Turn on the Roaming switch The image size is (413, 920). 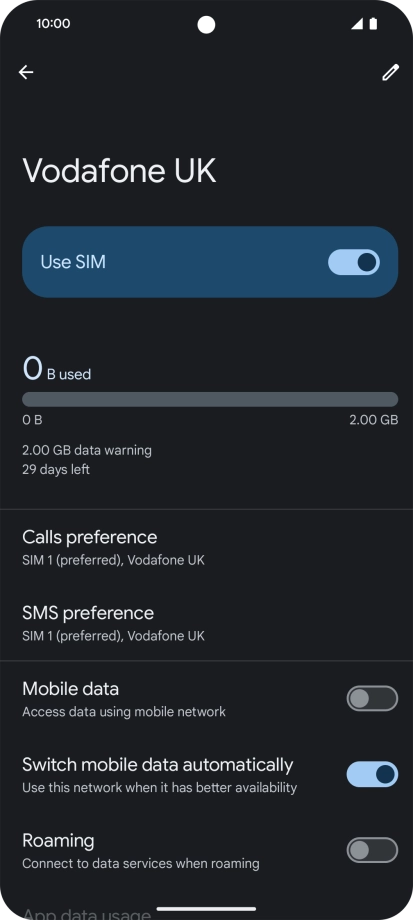[x=372, y=850]
